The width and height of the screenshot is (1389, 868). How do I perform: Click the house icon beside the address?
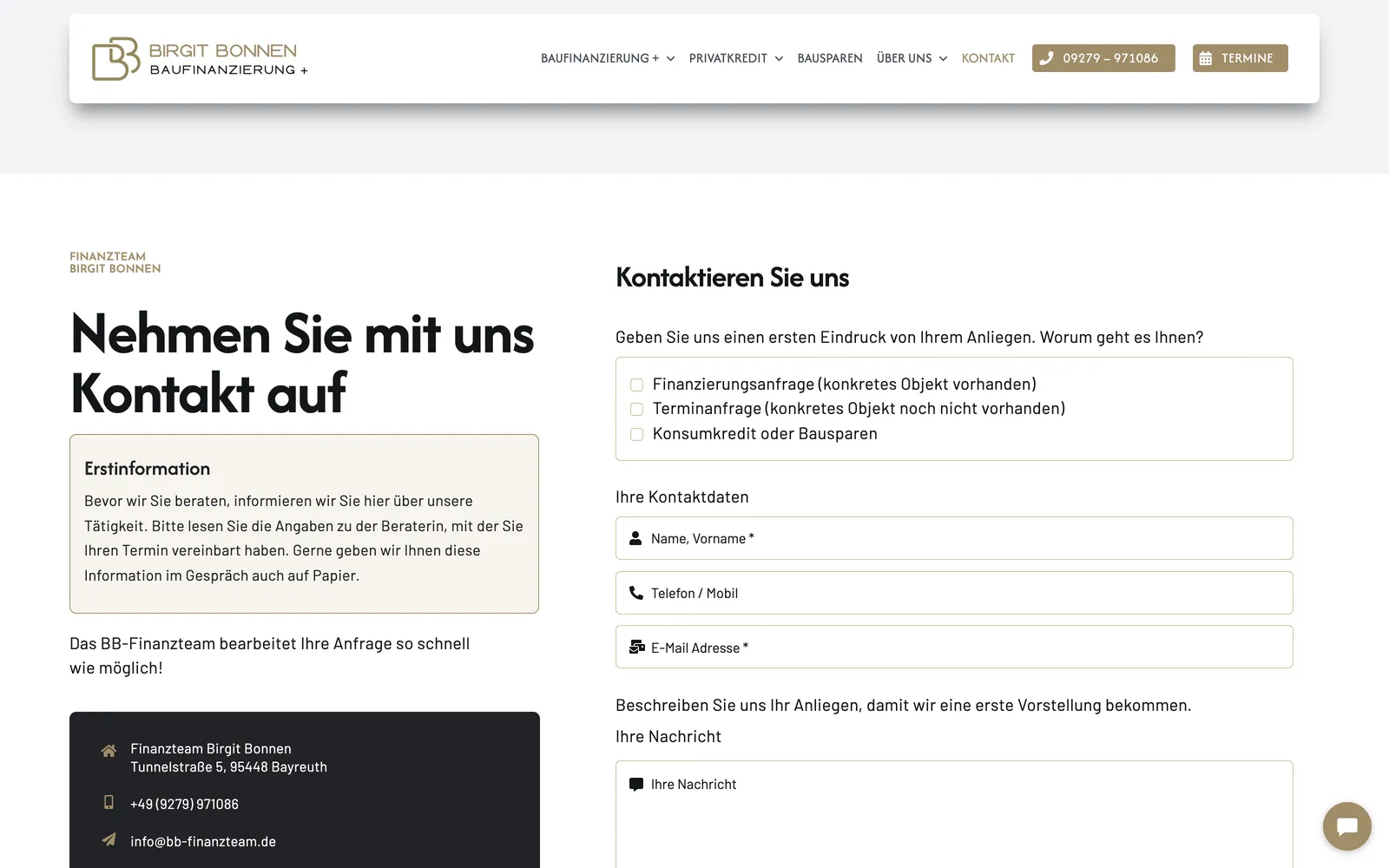109,750
